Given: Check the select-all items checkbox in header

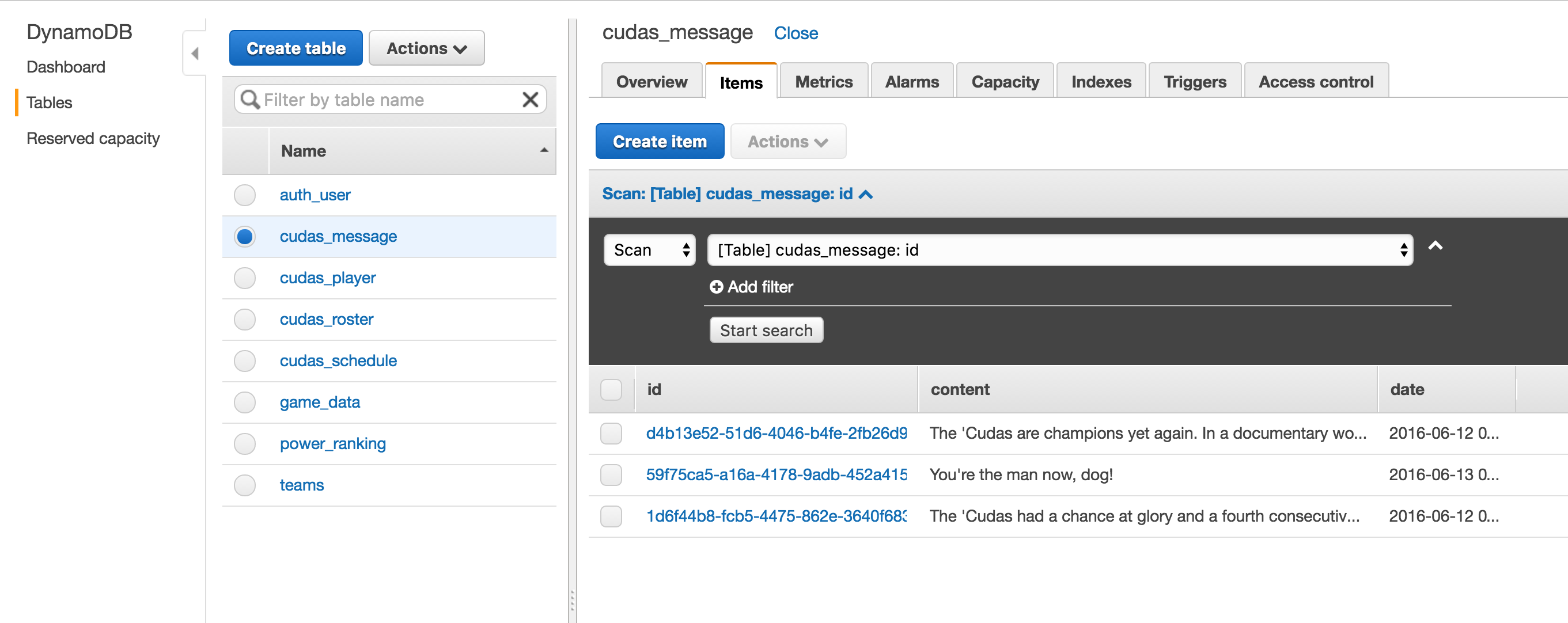Looking at the screenshot, I should pyautogui.click(x=611, y=389).
